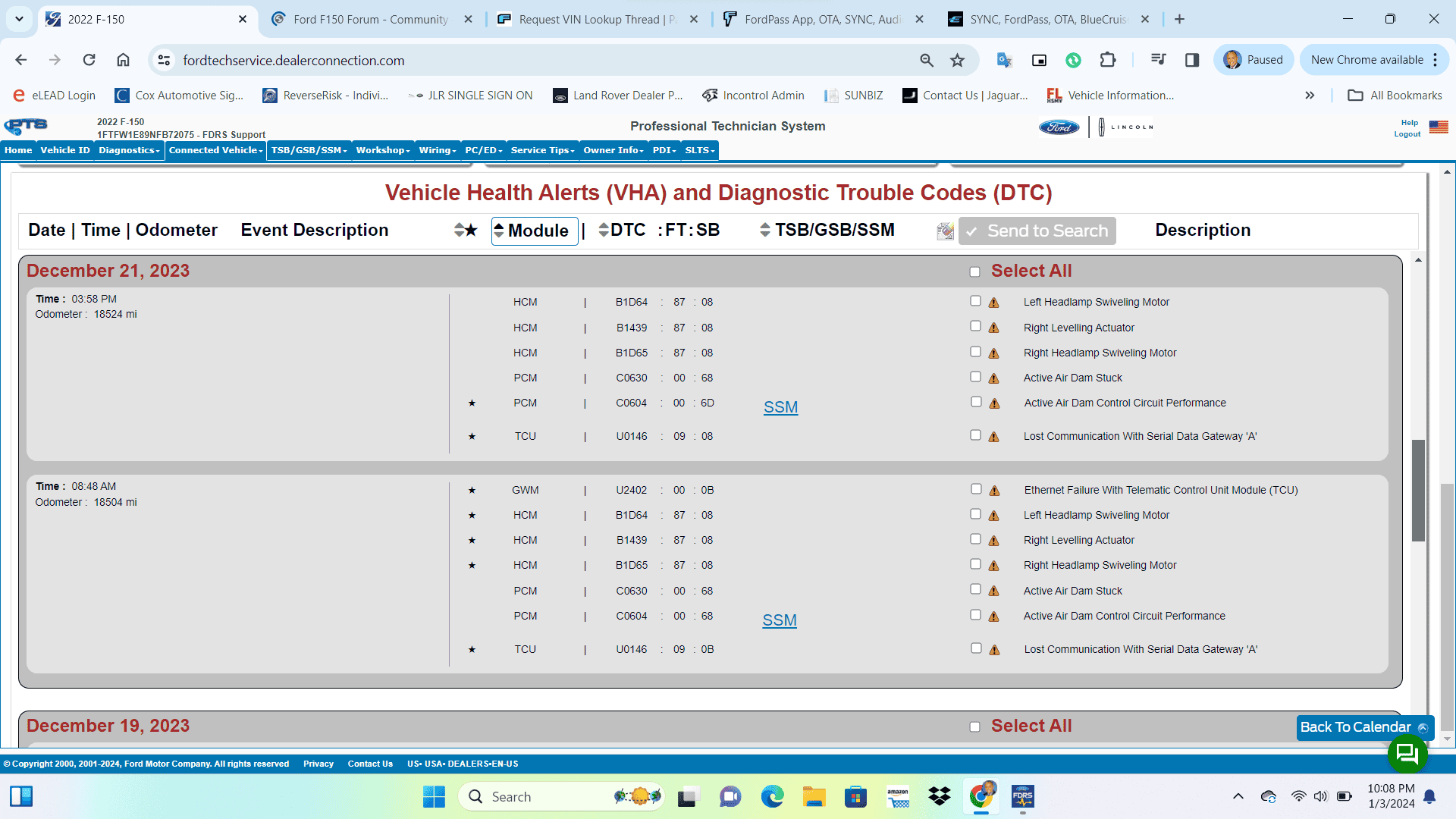Check Select All for December 19, 2023
Image resolution: width=1456 pixels, height=819 pixels.
tap(974, 727)
